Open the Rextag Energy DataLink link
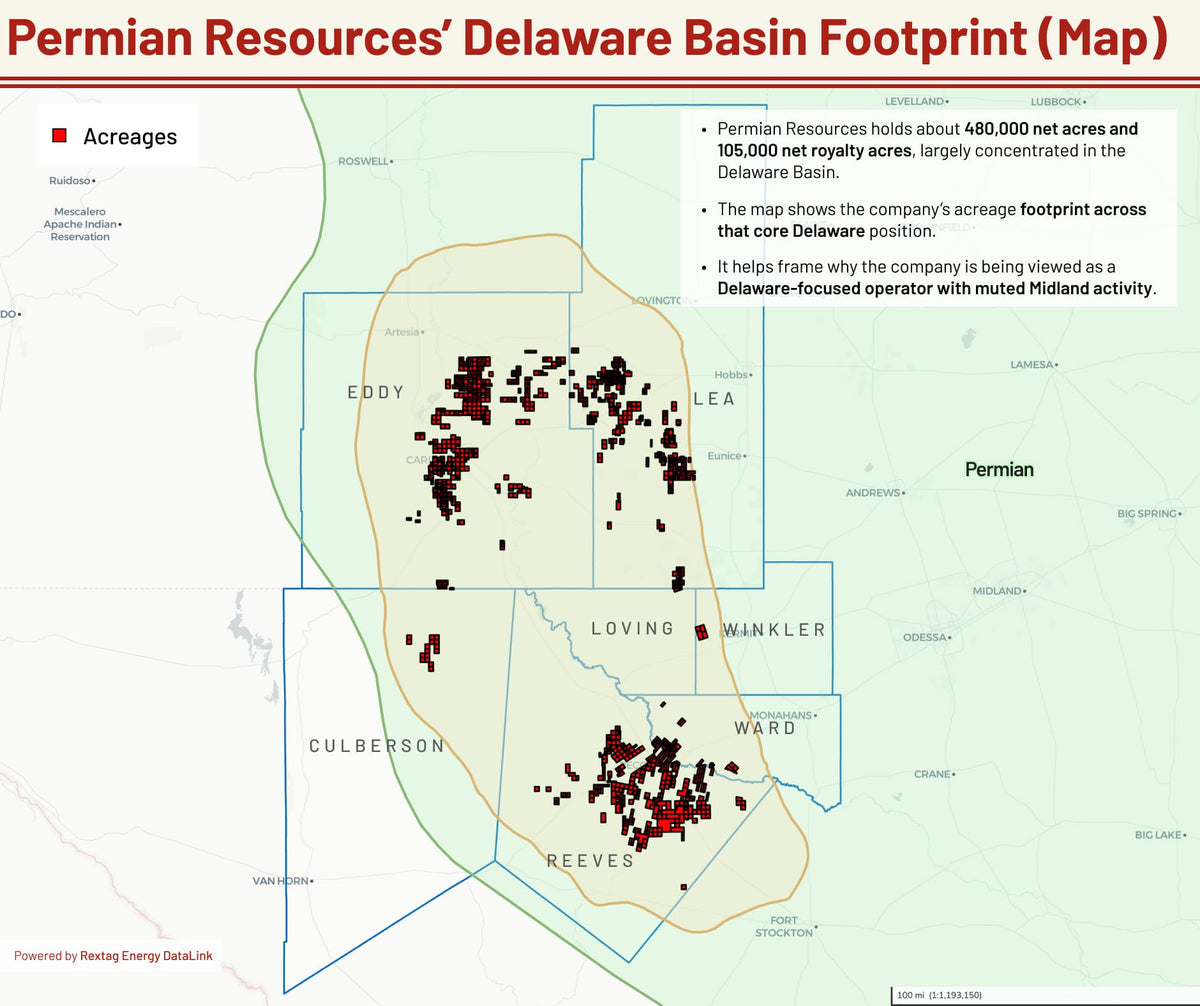Viewport: 1200px width, 1006px height. (146, 956)
